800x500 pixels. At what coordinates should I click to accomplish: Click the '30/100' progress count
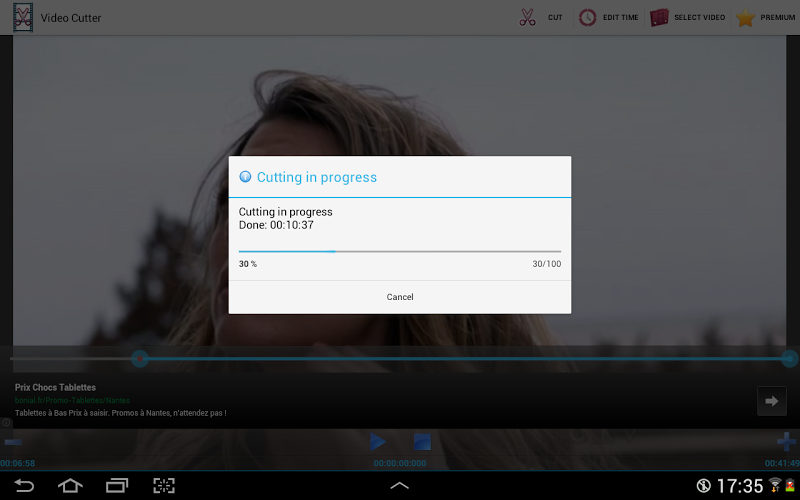tap(546, 264)
